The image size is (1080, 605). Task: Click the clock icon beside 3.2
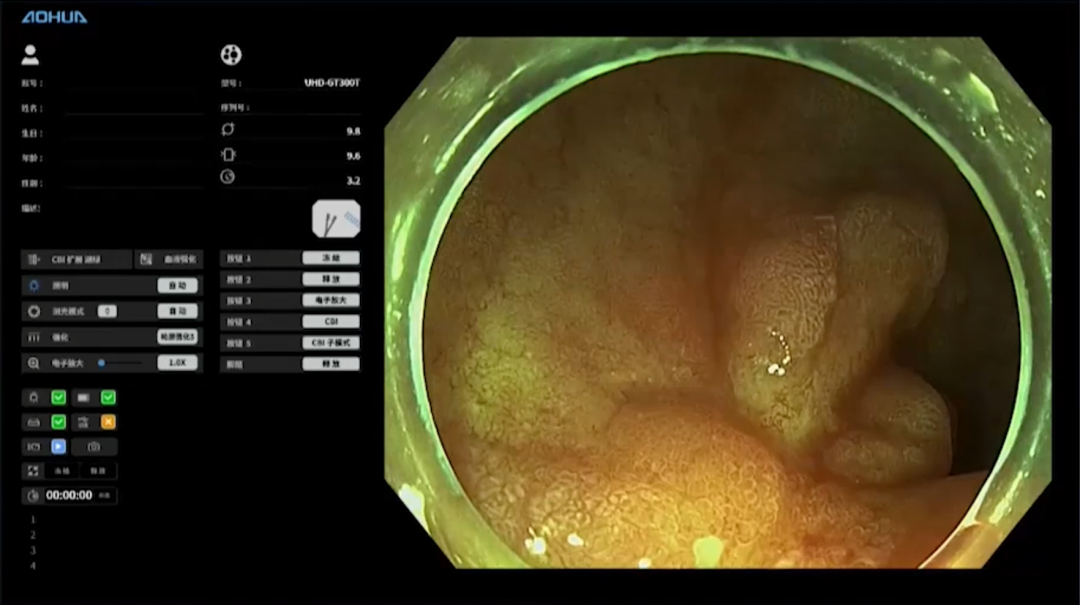tap(227, 177)
